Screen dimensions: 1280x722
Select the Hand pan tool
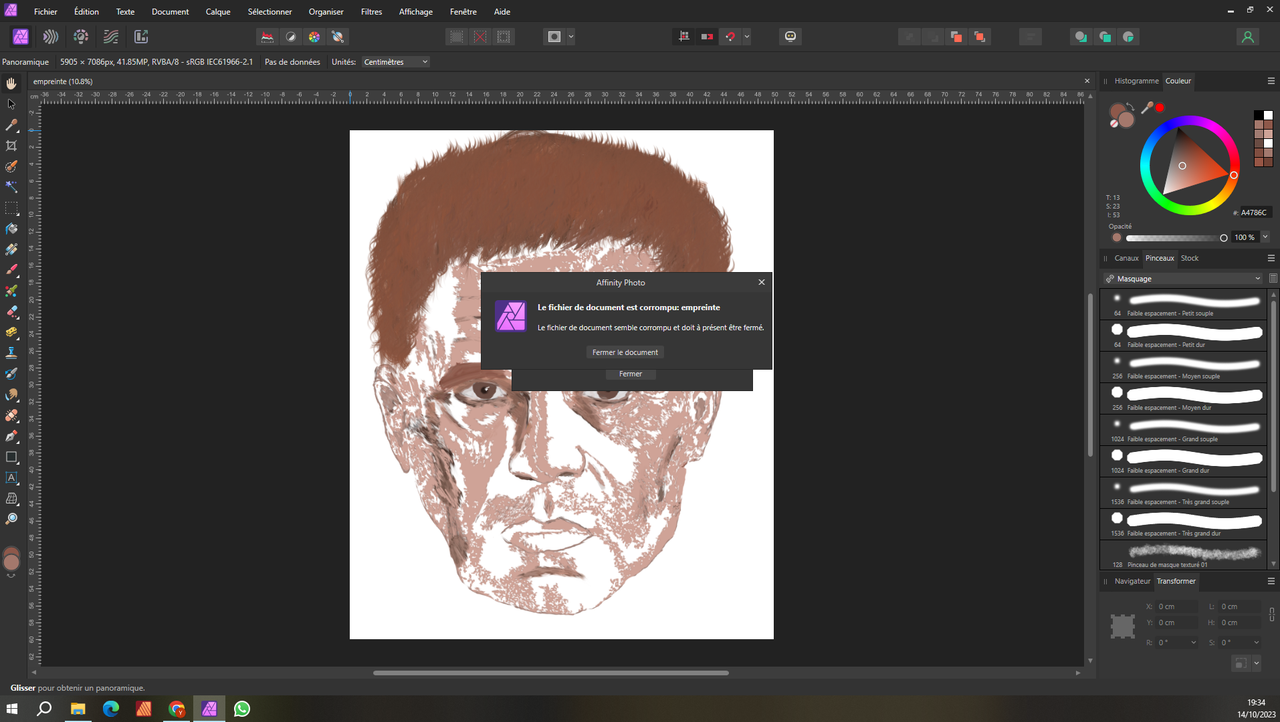tap(12, 83)
